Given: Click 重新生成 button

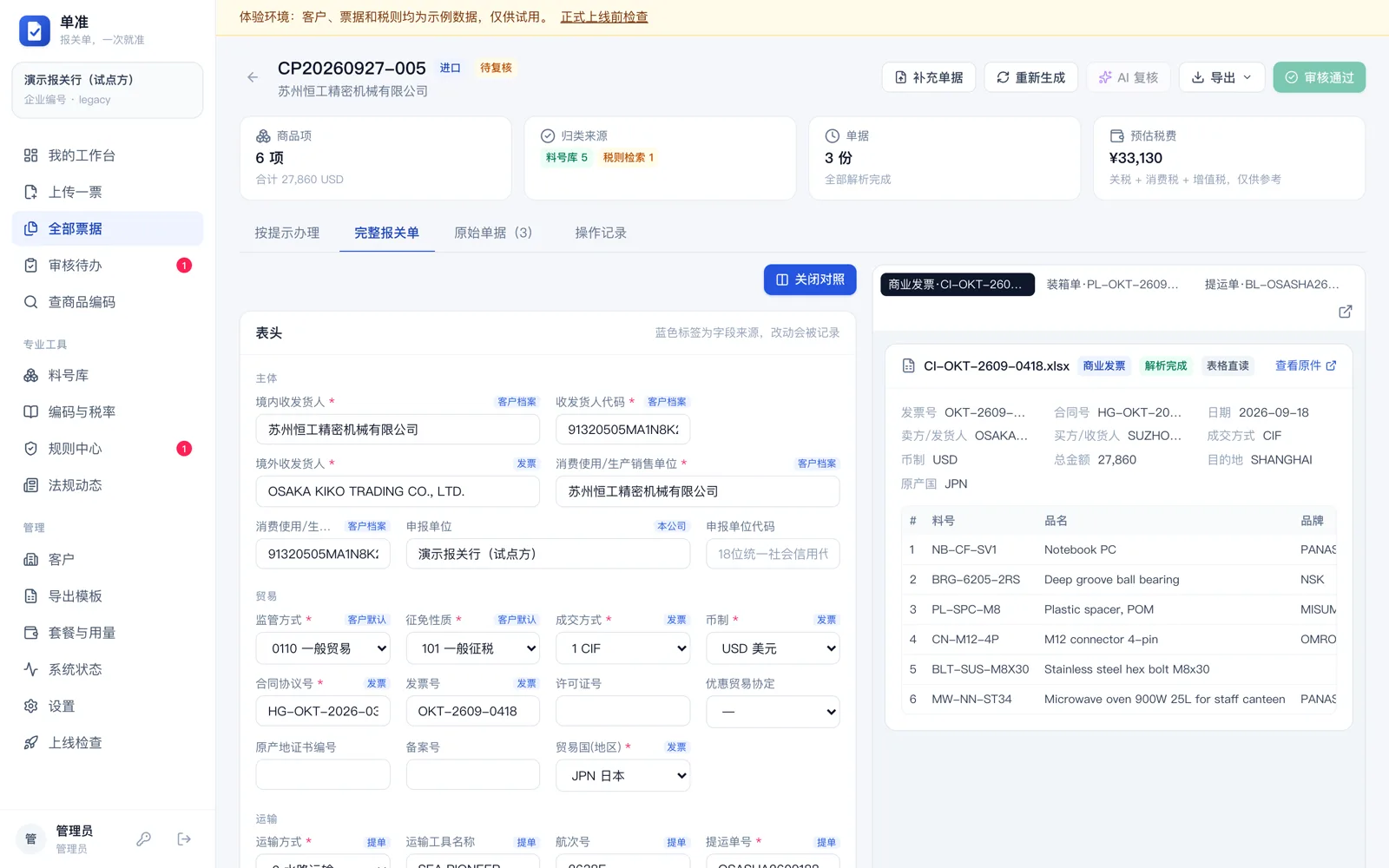Looking at the screenshot, I should click(x=1030, y=77).
